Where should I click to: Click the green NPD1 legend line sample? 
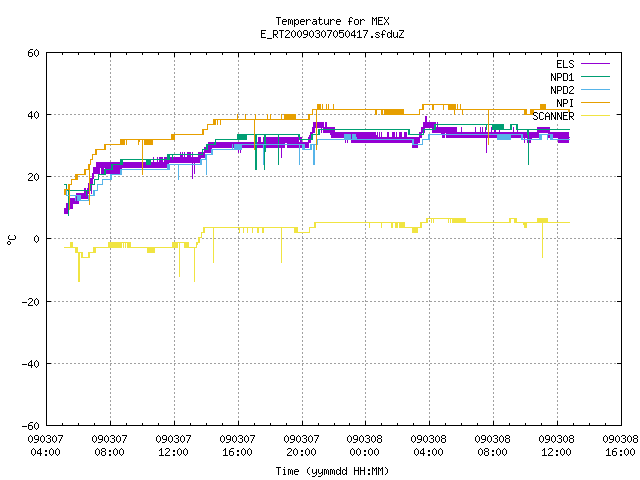595,77
